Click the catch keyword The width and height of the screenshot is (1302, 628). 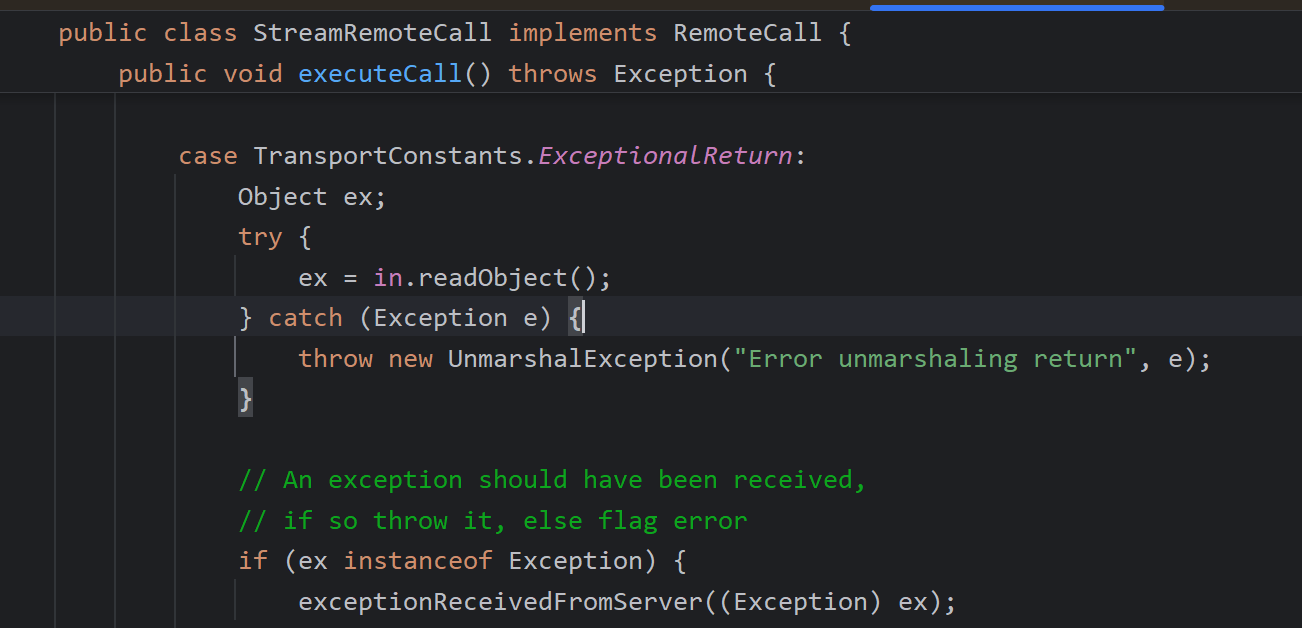click(x=305, y=319)
